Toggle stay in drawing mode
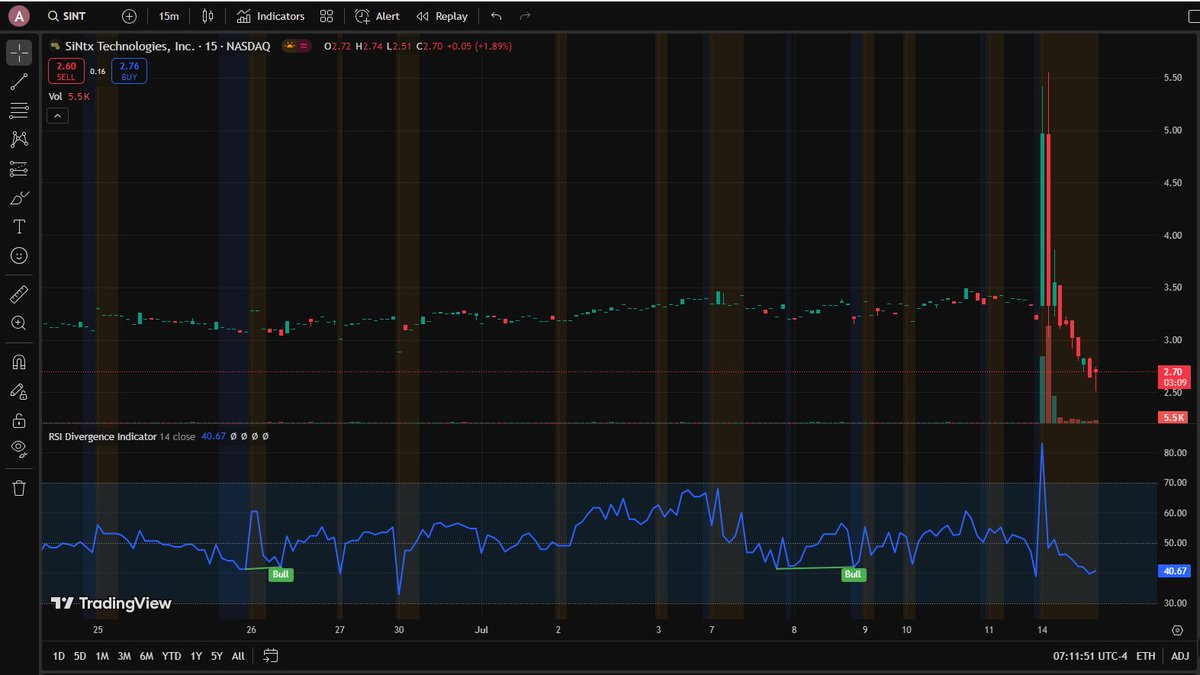 tap(19, 391)
